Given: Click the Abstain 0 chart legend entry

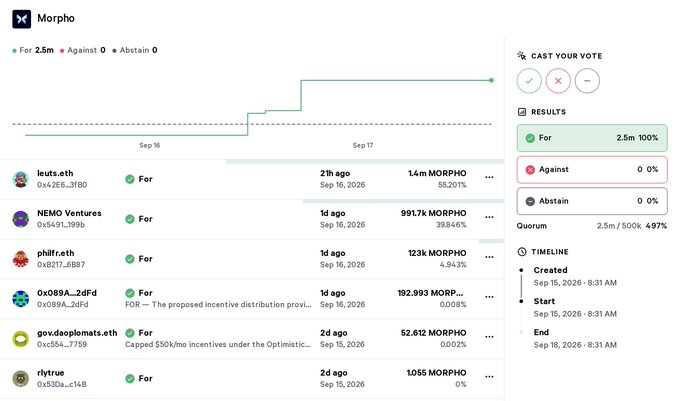Looking at the screenshot, I should pos(135,50).
